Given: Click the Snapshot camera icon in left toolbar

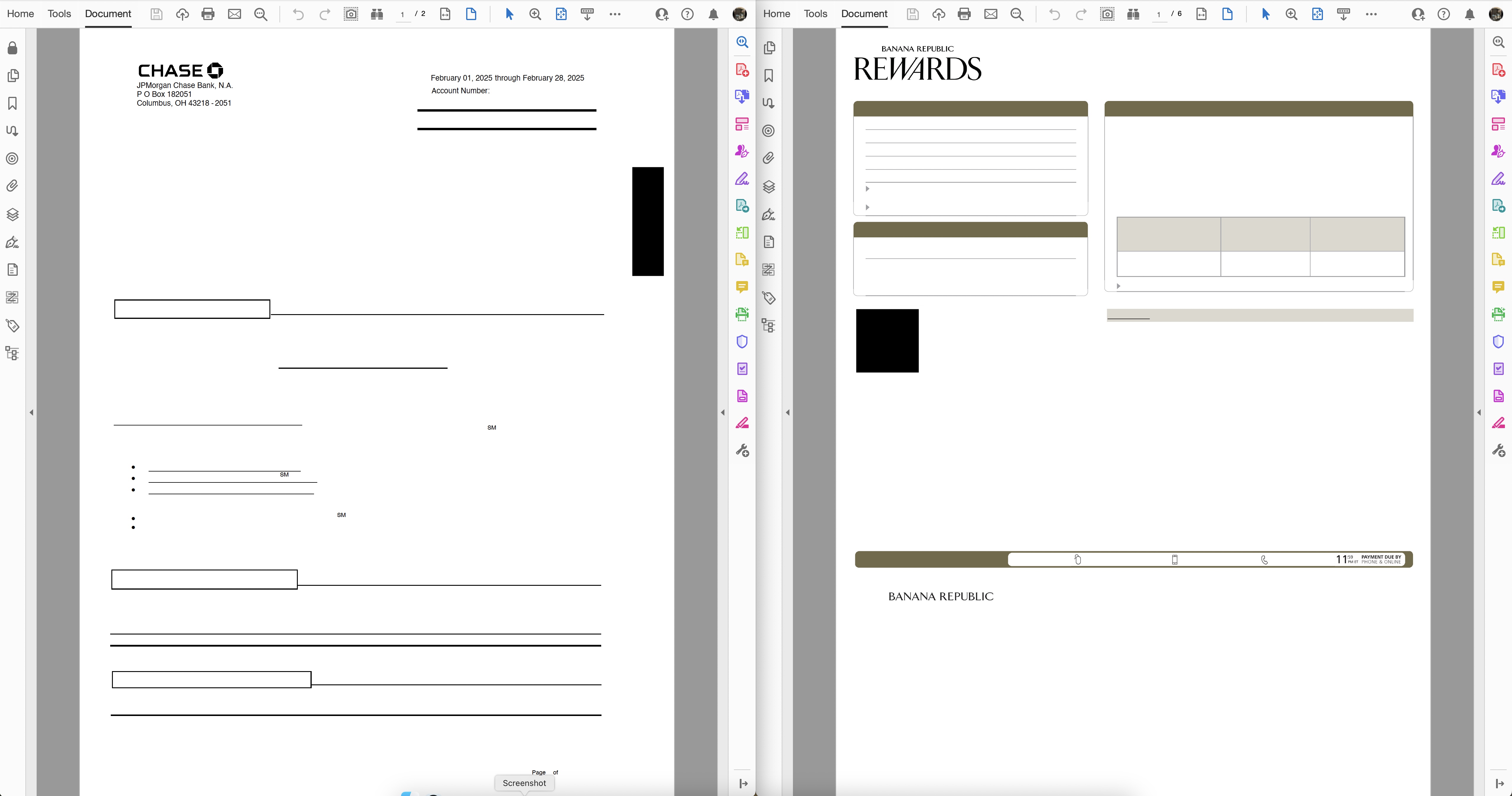Looking at the screenshot, I should (x=350, y=14).
